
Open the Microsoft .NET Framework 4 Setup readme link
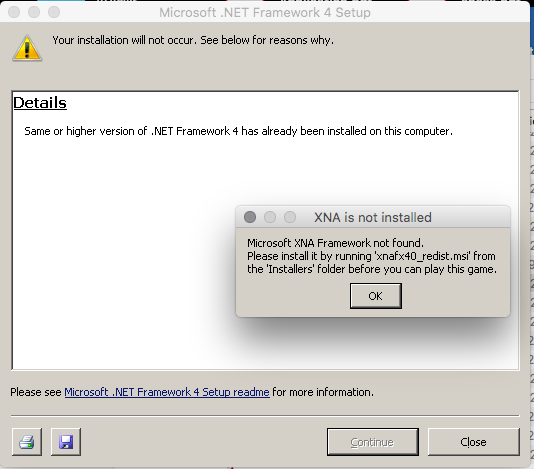[167, 392]
